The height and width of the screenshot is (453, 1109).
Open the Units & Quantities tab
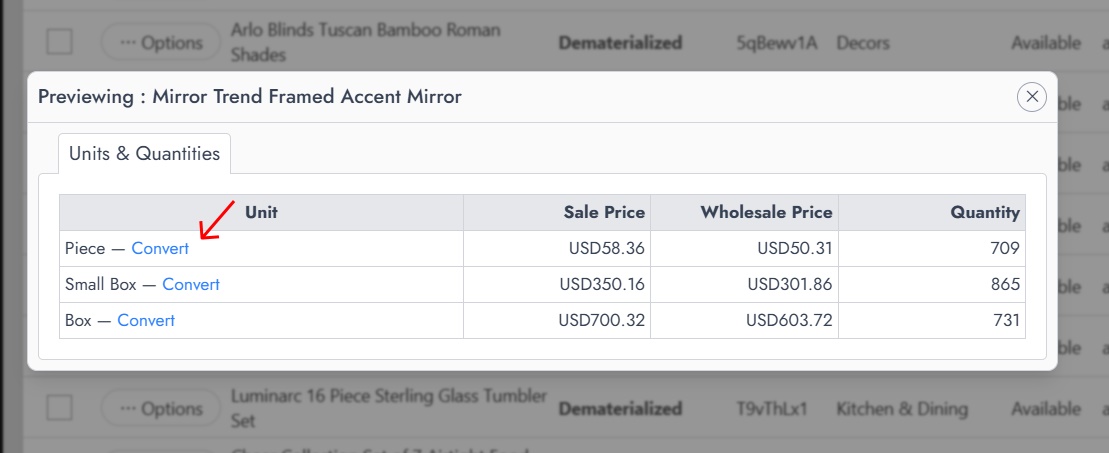coord(144,154)
